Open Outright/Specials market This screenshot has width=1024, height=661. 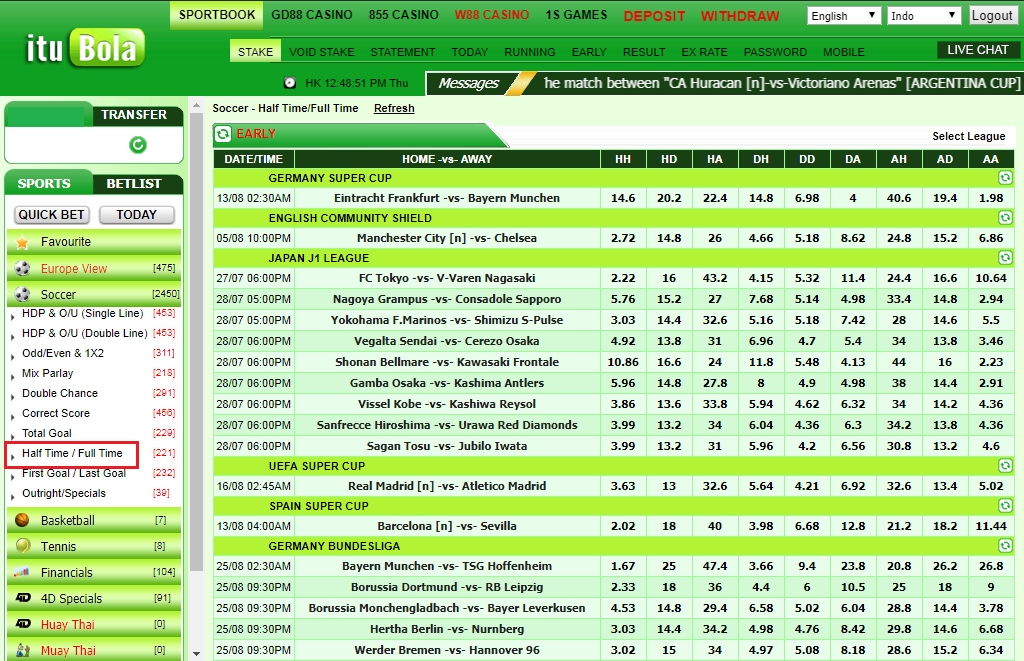point(63,493)
